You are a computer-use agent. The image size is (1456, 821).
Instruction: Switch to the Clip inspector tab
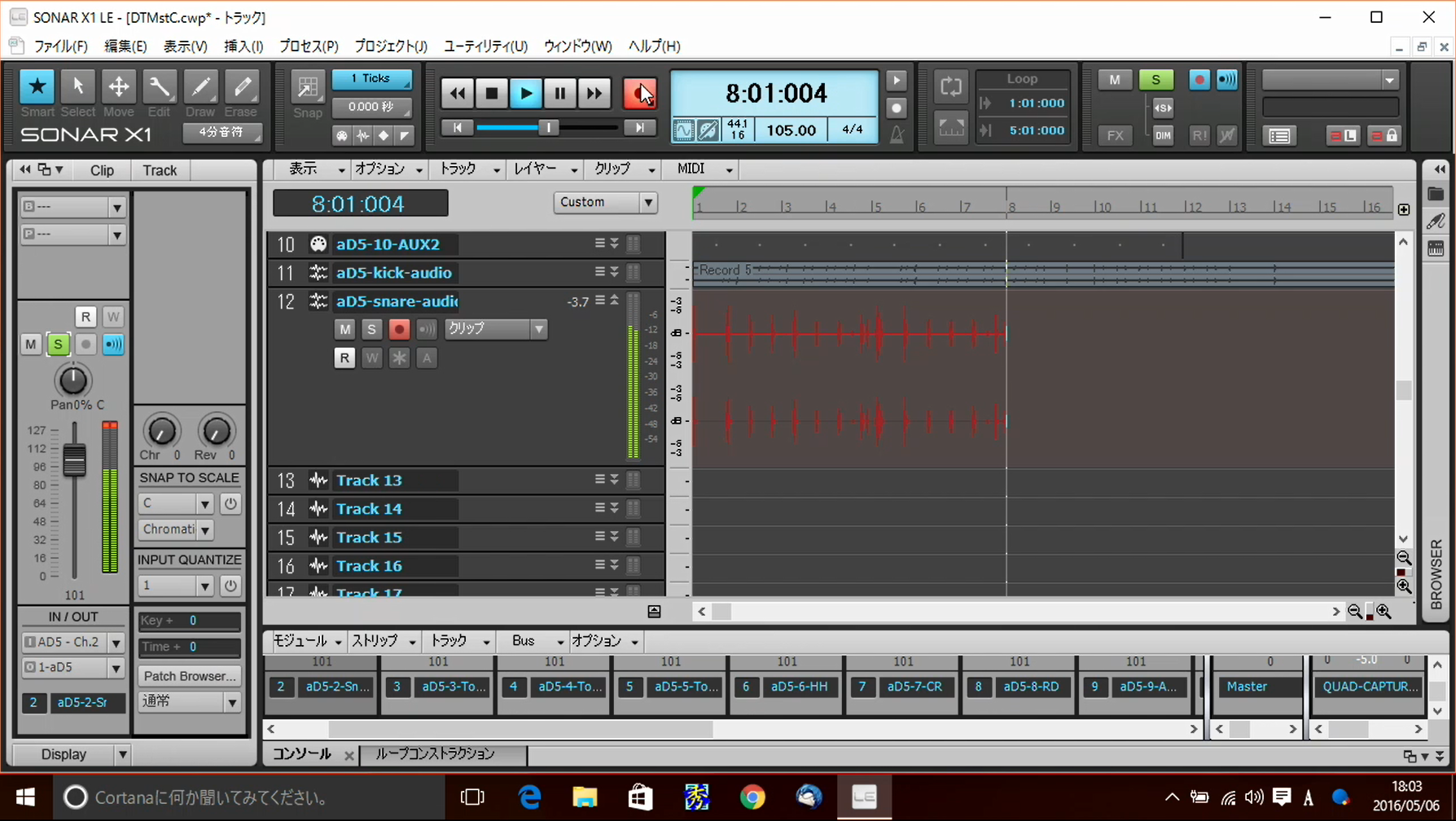point(102,170)
